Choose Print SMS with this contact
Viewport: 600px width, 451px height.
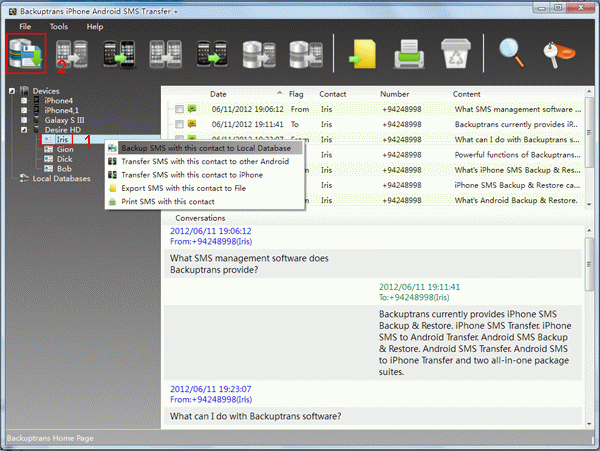coord(204,202)
